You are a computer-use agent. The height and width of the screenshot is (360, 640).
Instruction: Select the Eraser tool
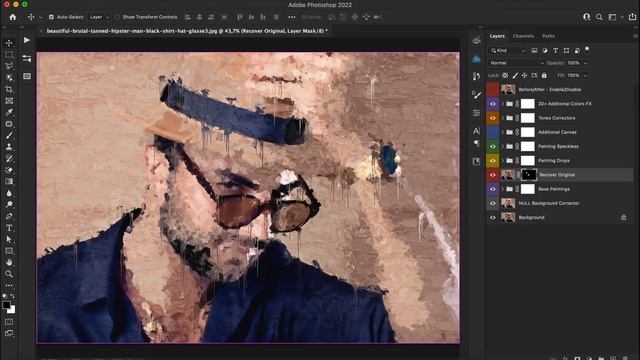coord(9,170)
